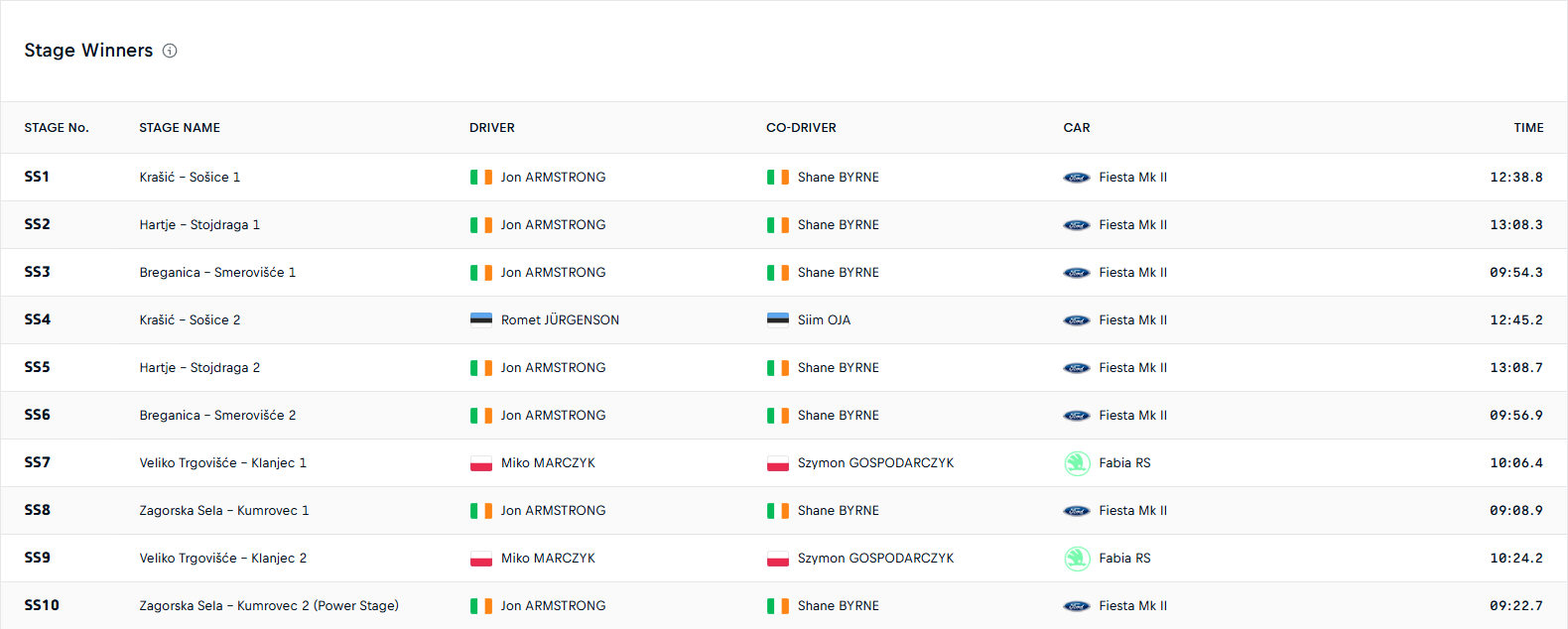Click the Estonian flag beside Siim OJA

click(x=778, y=320)
